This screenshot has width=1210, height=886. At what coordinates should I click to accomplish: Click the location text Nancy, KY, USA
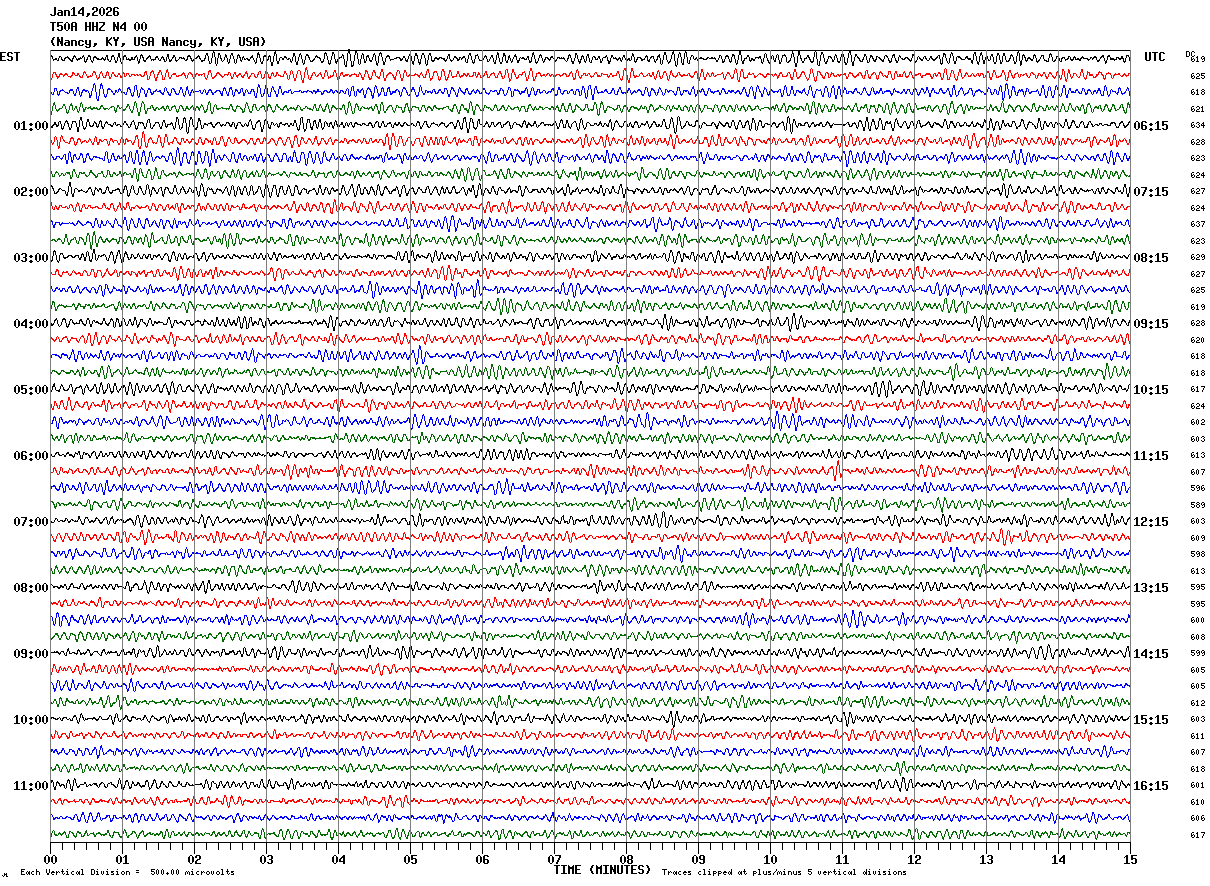158,42
